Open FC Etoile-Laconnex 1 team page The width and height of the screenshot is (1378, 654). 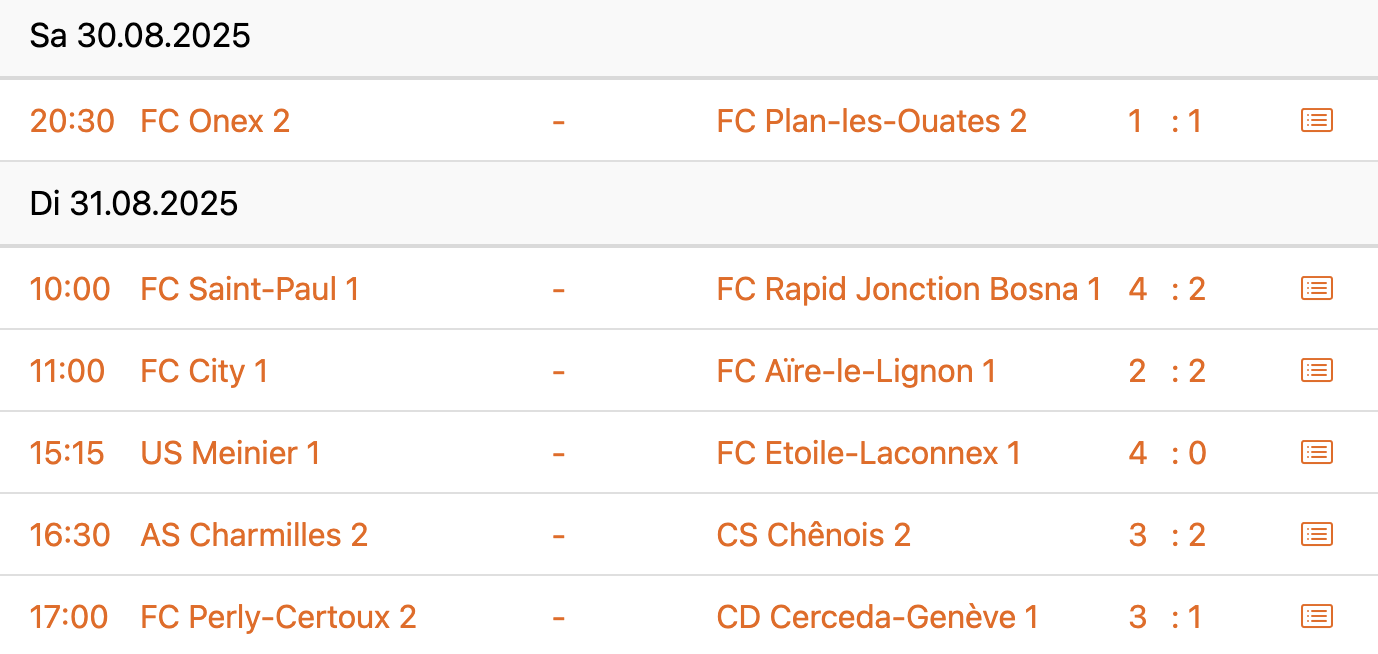click(868, 453)
